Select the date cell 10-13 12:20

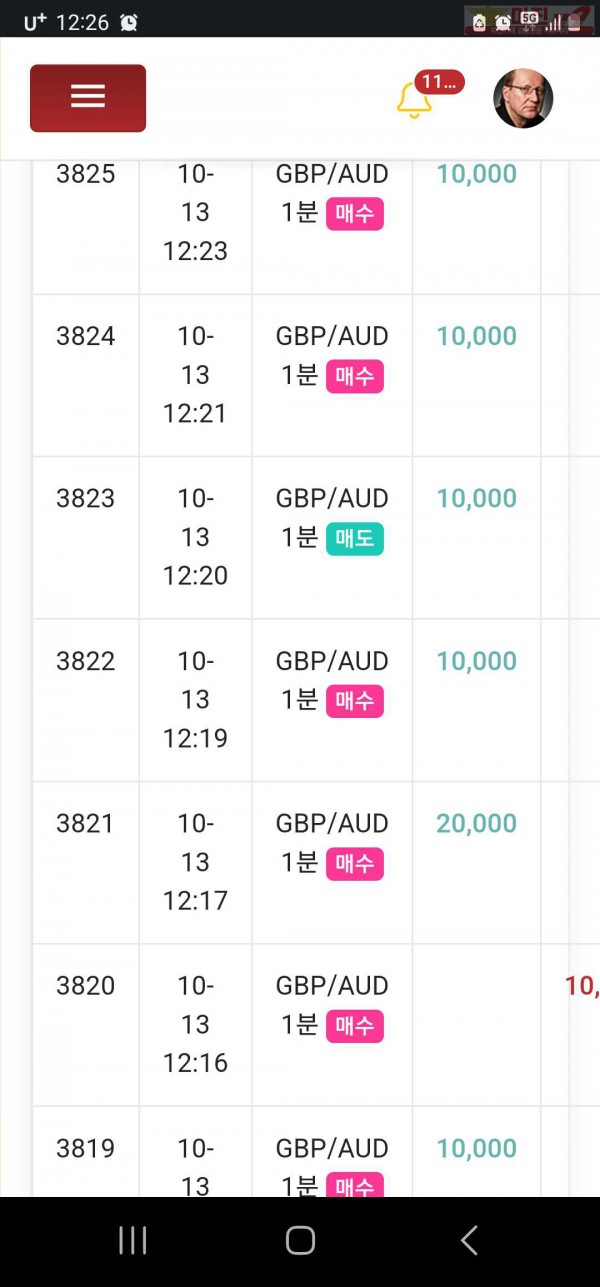tap(196, 537)
